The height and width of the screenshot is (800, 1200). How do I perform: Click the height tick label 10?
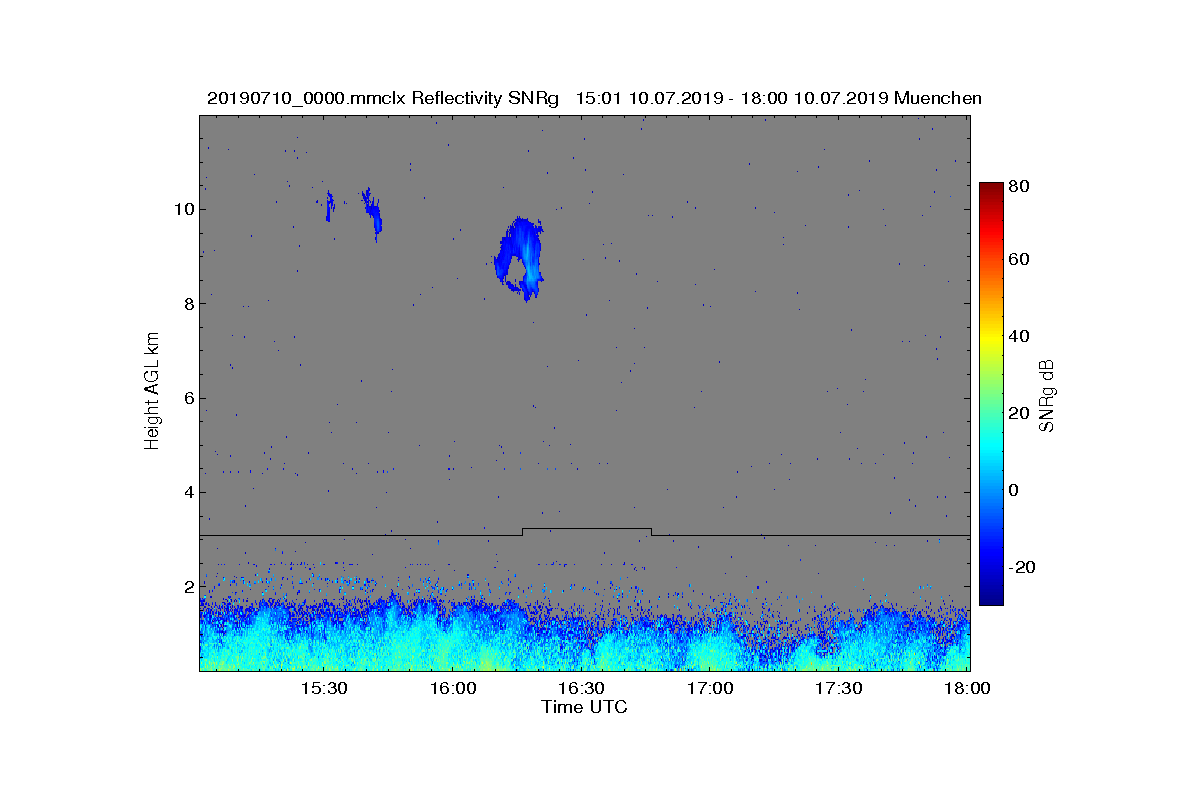click(x=183, y=209)
